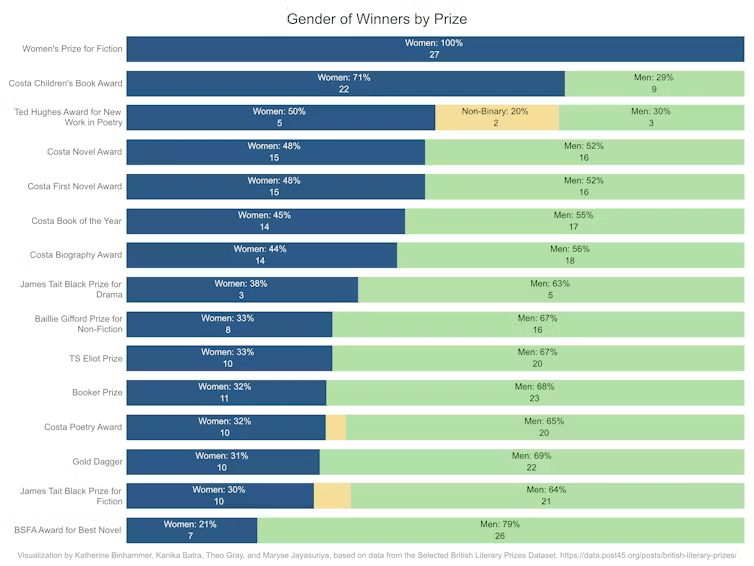Select Men segment of Costa Book of the Year
This screenshot has height=566, width=754.
574,221
